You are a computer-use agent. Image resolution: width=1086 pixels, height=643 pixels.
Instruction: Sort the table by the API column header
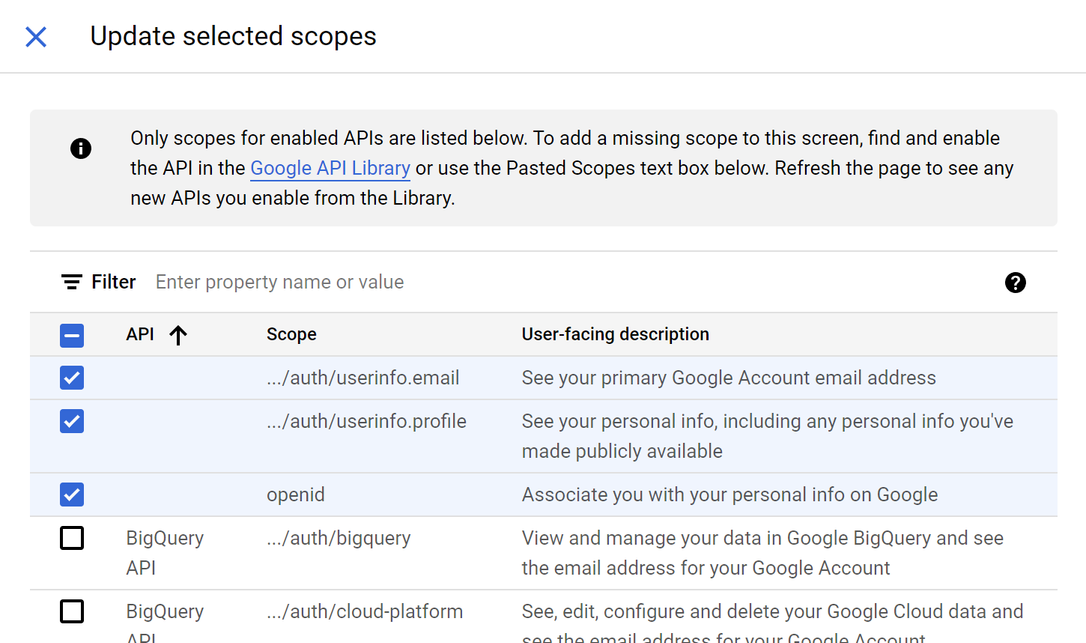click(x=140, y=335)
